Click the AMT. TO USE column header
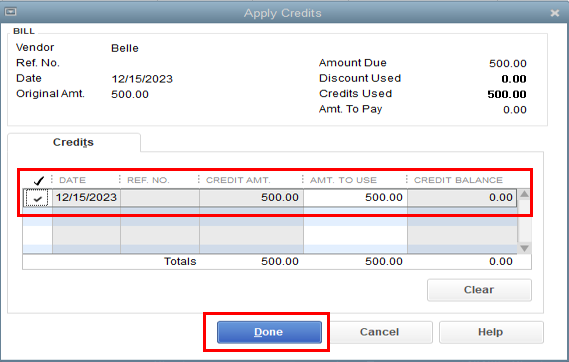 [x=343, y=180]
